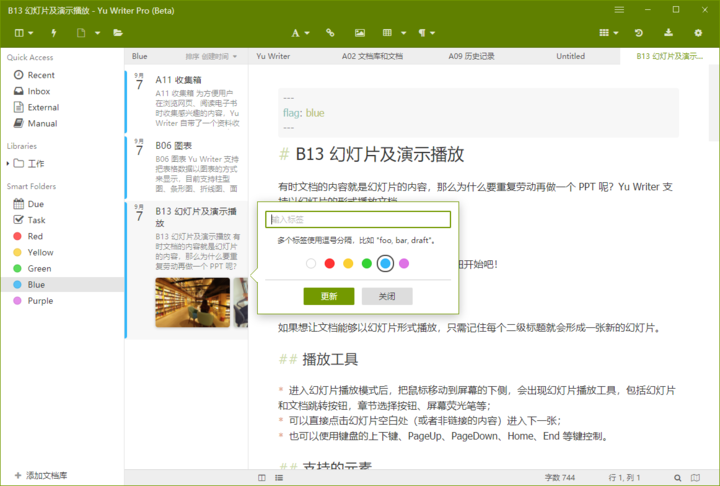Click the font formatting A icon
This screenshot has width=720, height=486.
[295, 33]
